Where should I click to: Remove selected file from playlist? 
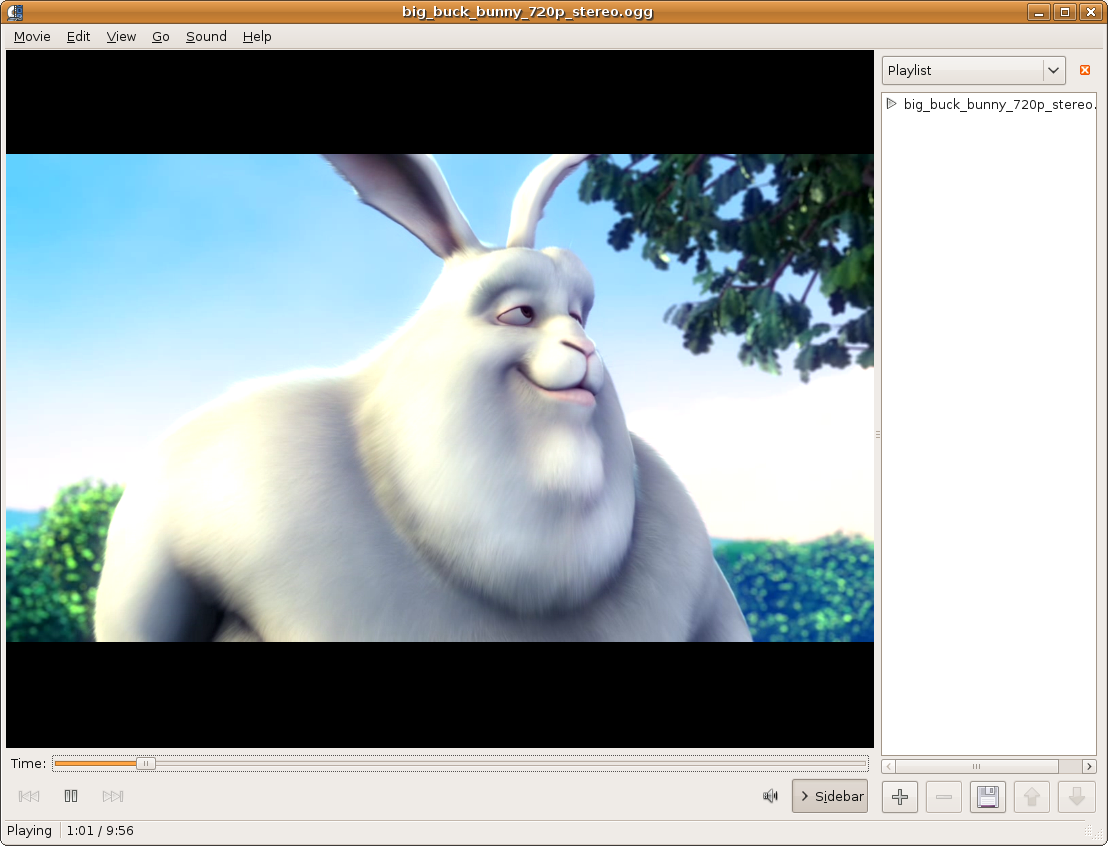click(943, 797)
